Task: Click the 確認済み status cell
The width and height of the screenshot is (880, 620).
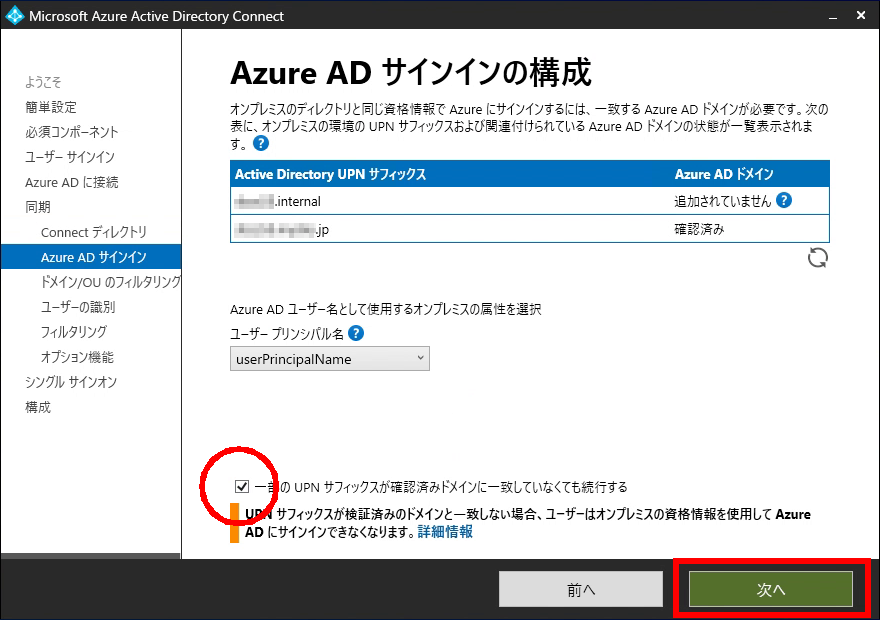Action: tap(699, 229)
